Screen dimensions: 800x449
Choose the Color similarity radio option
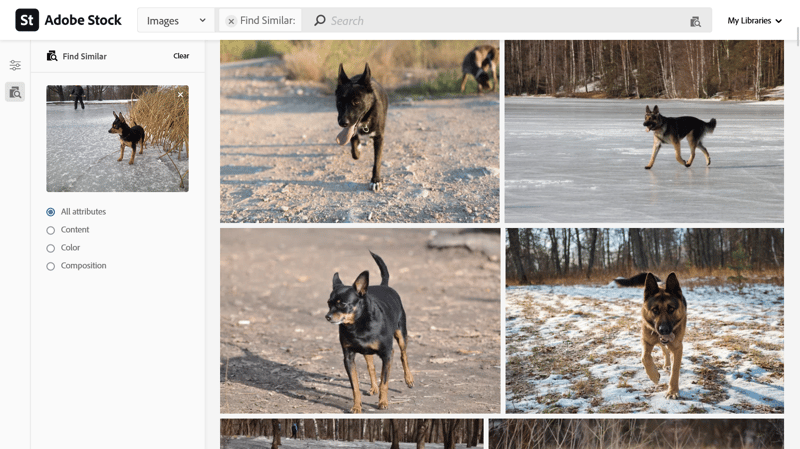coord(51,248)
